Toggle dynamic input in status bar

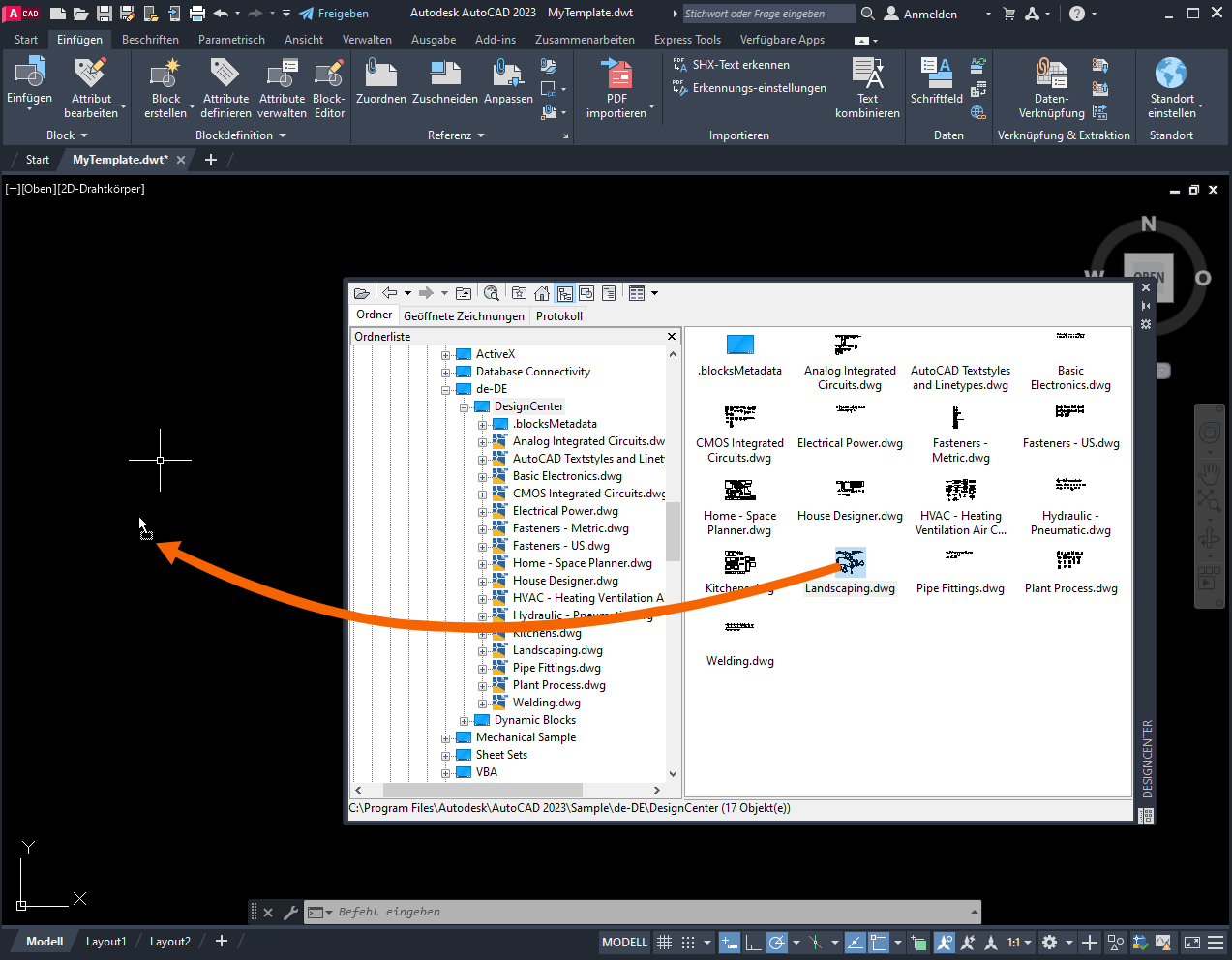pos(730,942)
